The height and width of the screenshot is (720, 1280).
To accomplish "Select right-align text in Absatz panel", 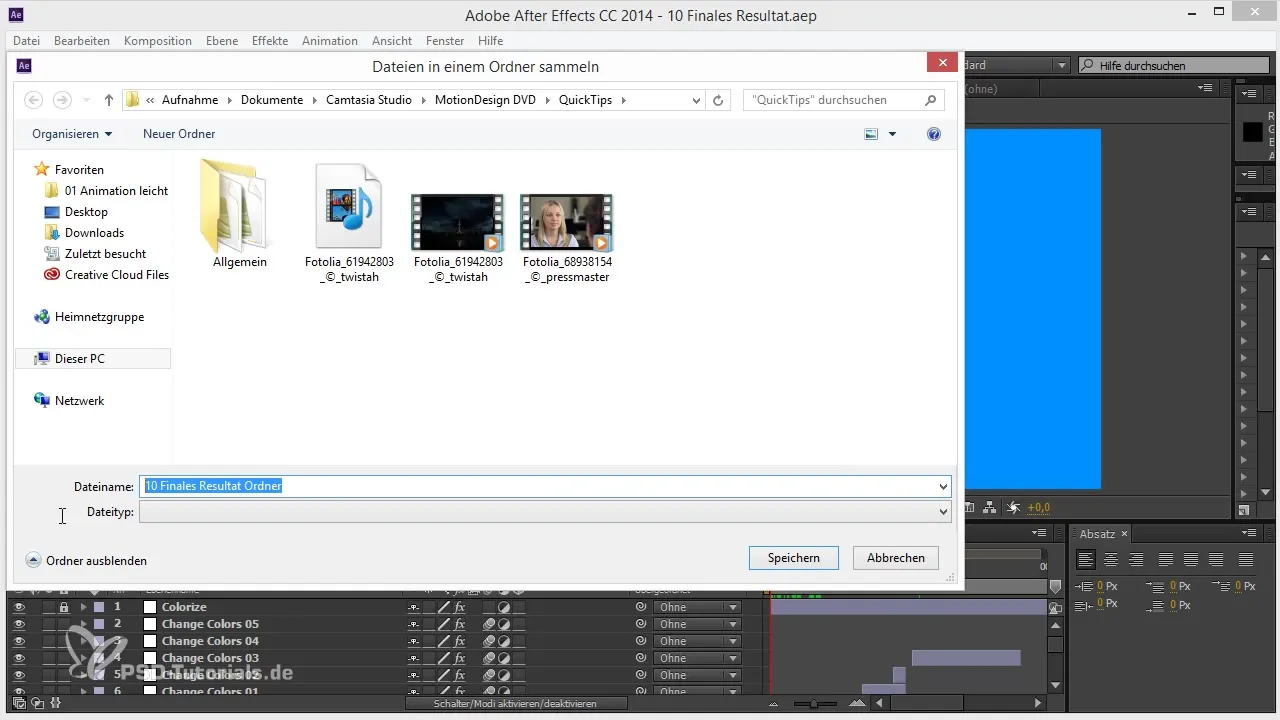I will tap(1134, 559).
